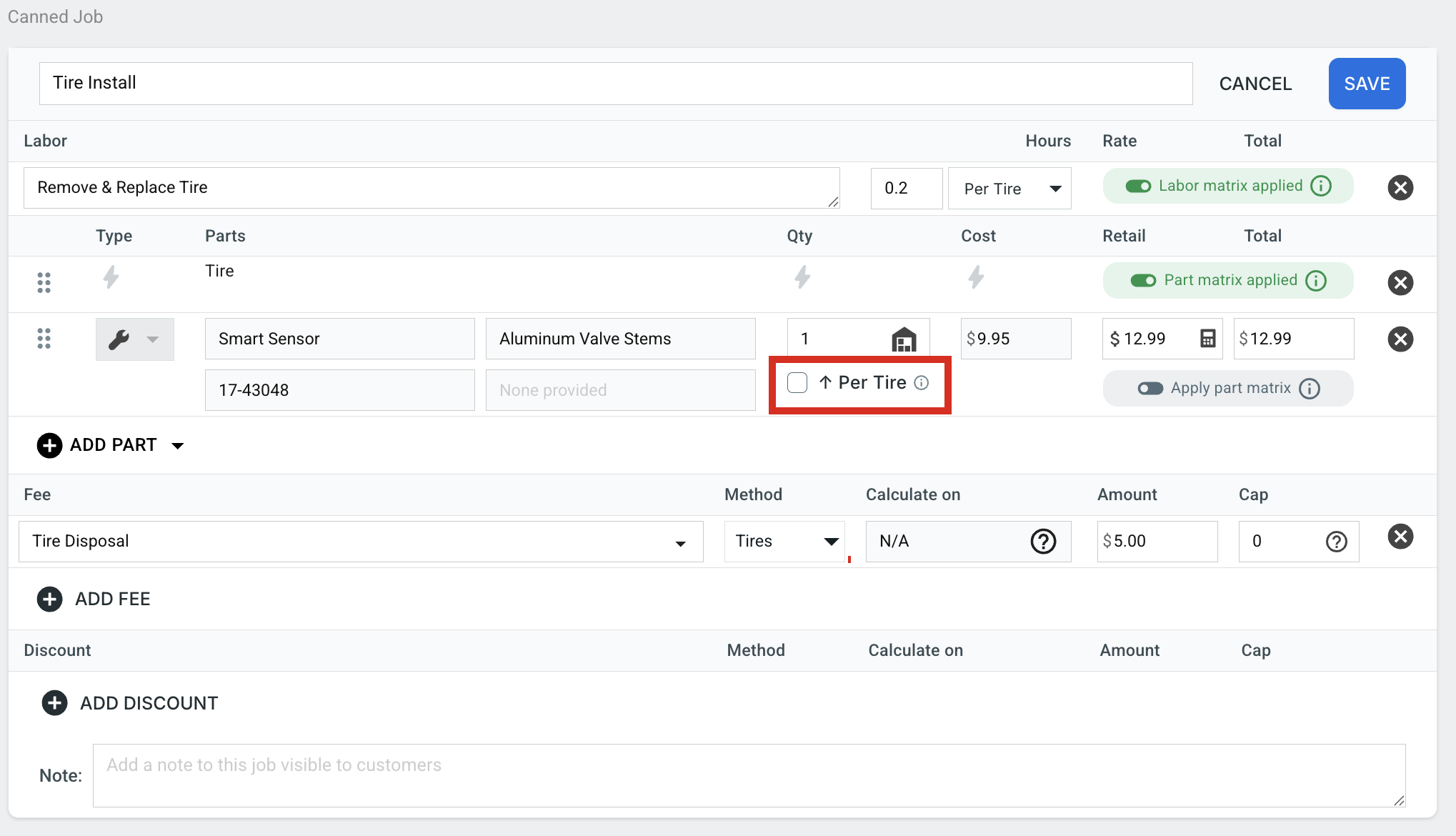This screenshot has width=1456, height=836.
Task: Remove the Remove & Replace Tire labor line
Action: pyautogui.click(x=1400, y=188)
